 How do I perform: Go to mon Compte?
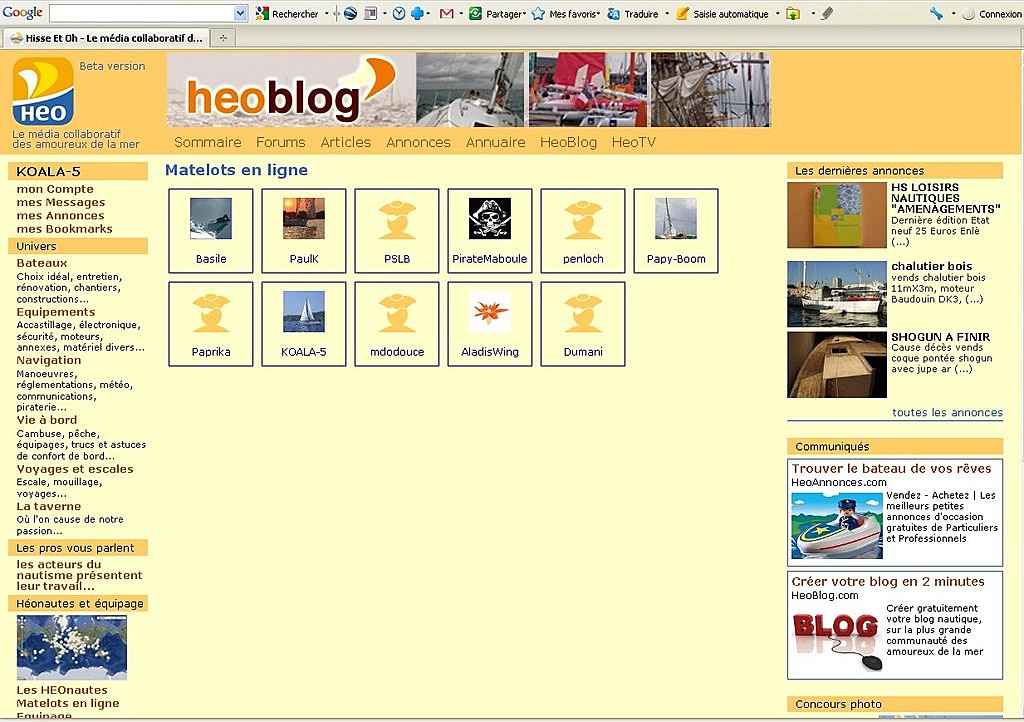click(x=55, y=189)
